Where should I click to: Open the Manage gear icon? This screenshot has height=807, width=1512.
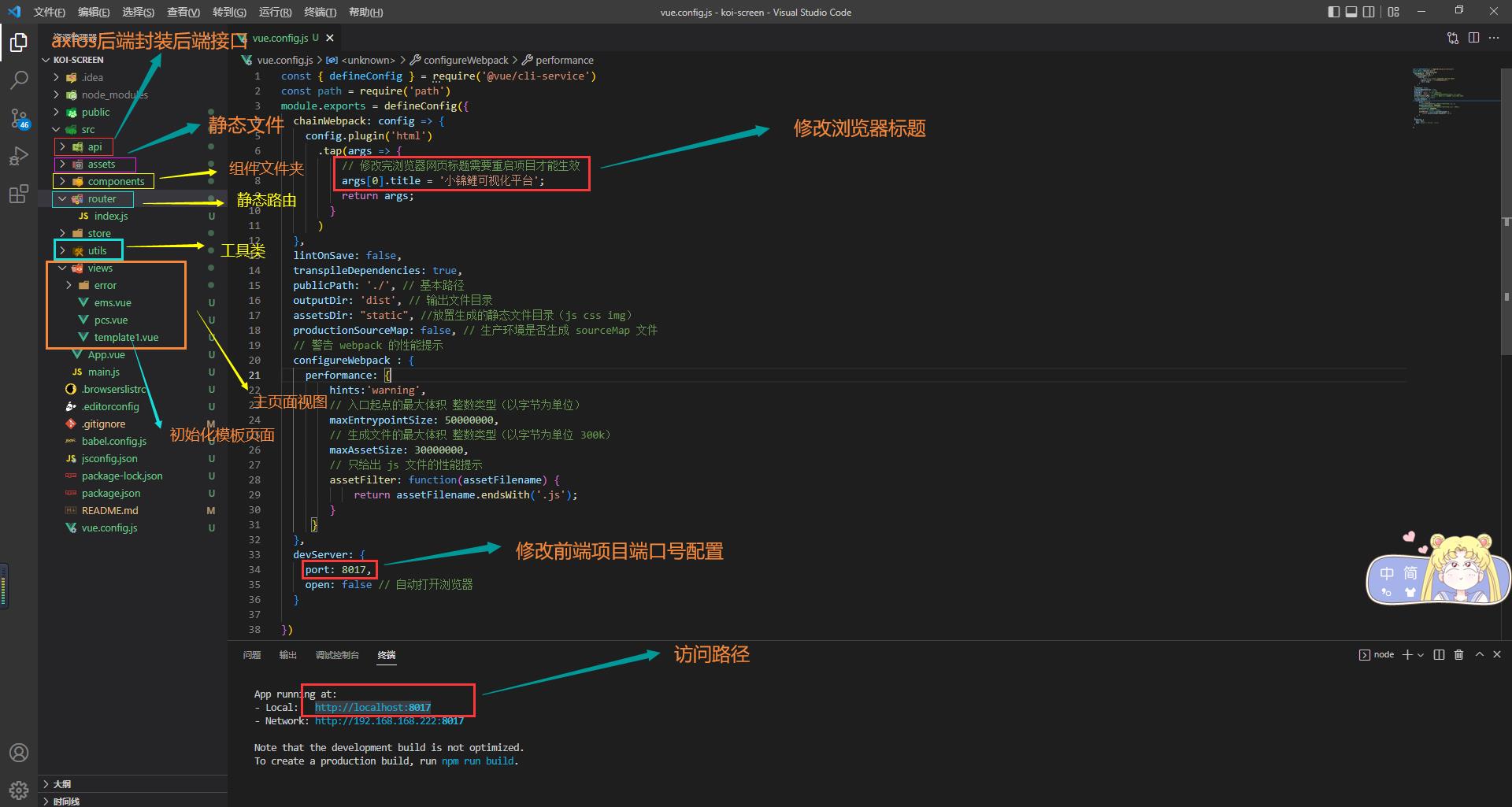coord(19,790)
